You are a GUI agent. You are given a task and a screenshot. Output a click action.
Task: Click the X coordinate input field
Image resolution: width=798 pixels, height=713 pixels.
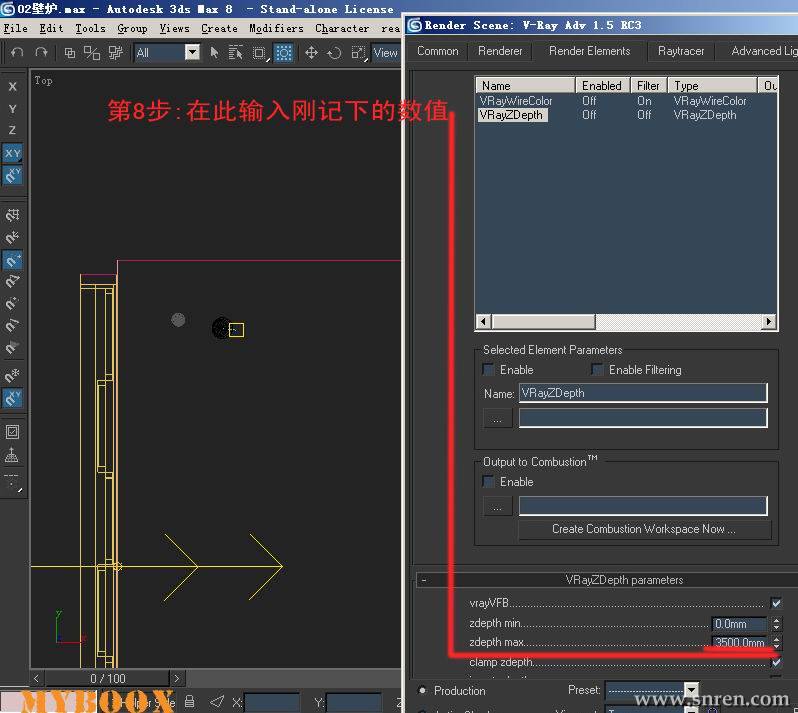pyautogui.click(x=271, y=703)
